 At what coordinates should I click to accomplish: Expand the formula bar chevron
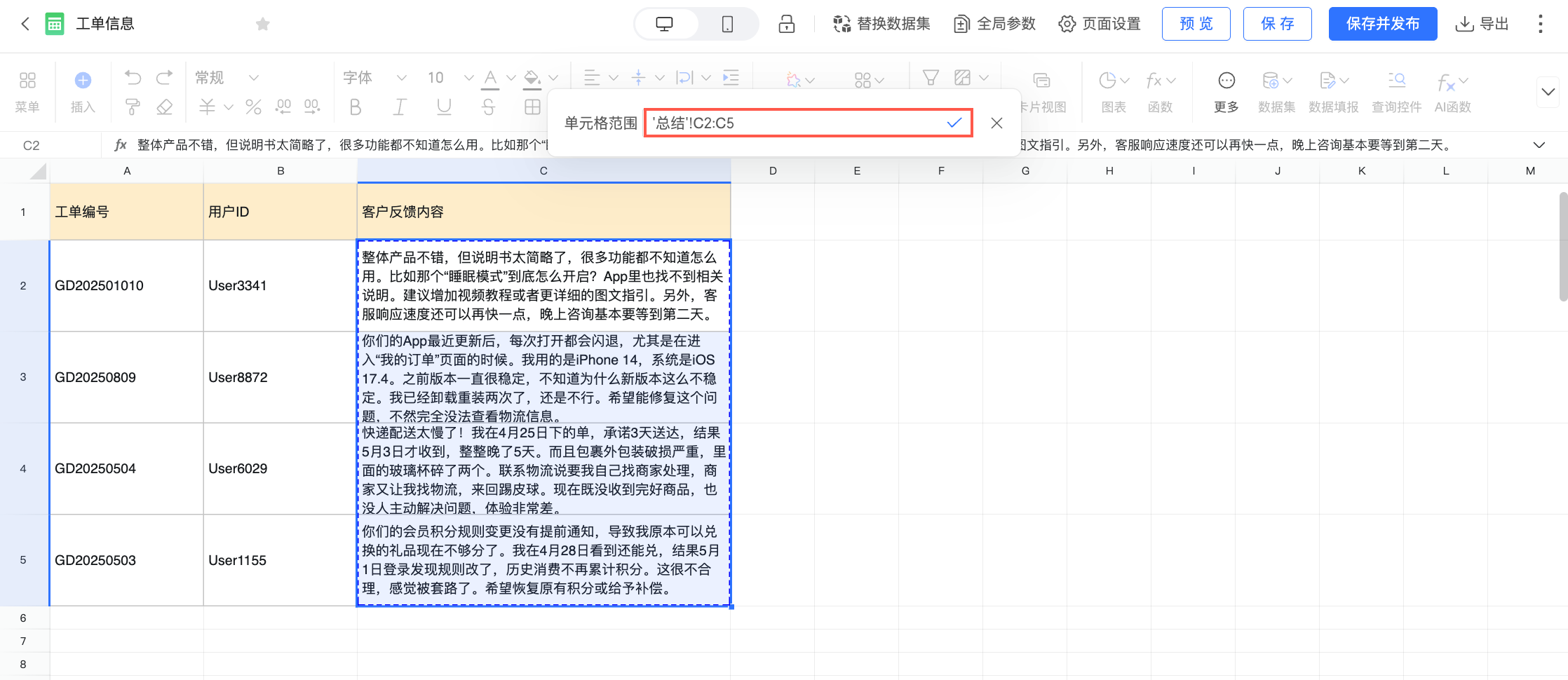(1539, 145)
